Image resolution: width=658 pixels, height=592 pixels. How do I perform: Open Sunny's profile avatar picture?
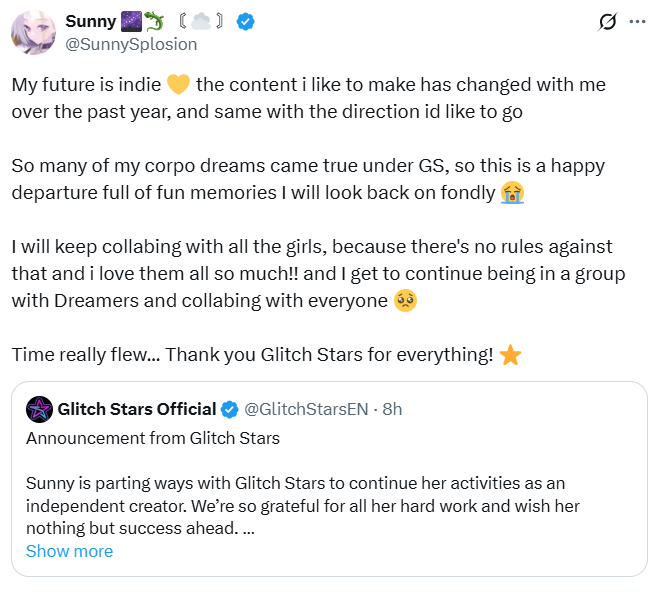click(x=33, y=33)
